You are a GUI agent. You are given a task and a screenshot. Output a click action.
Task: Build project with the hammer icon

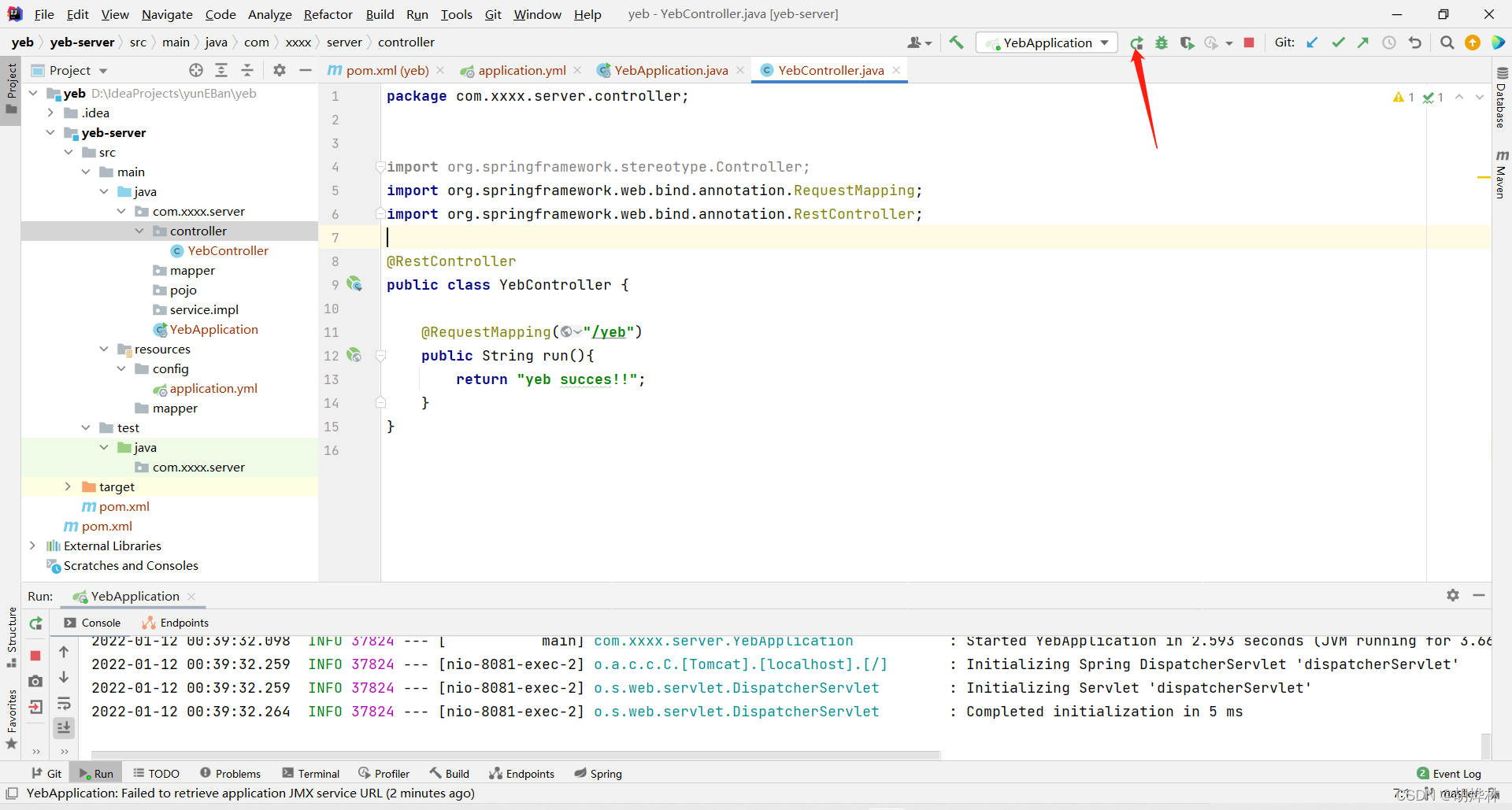(956, 43)
